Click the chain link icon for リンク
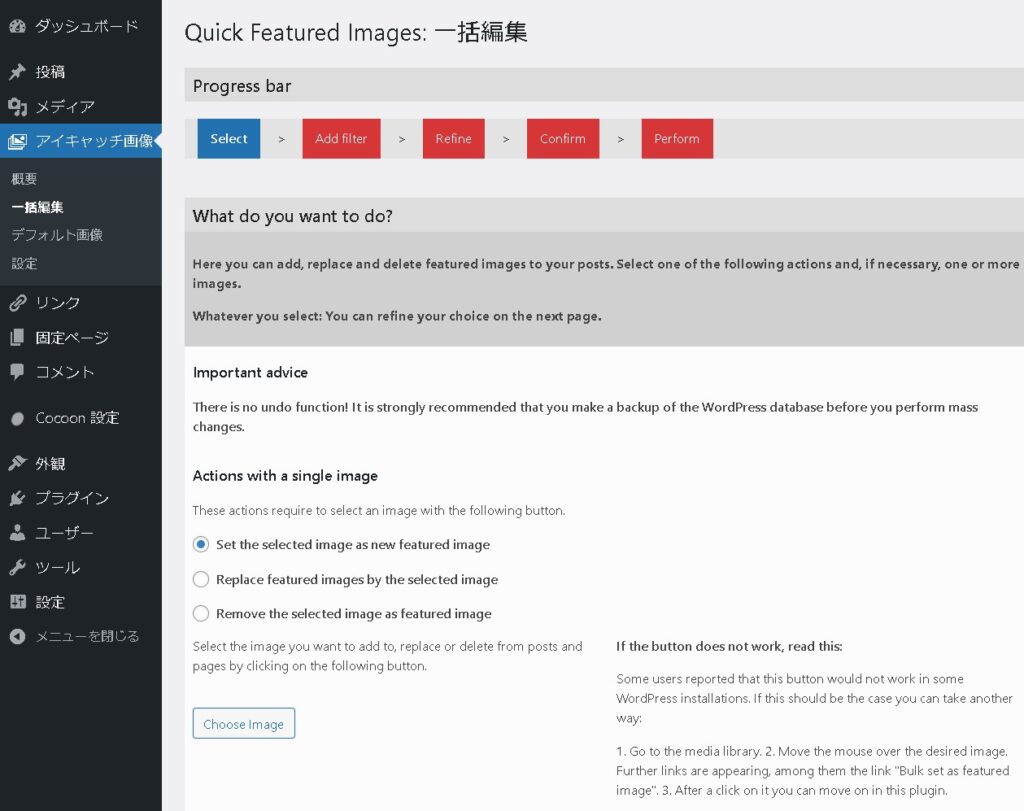 pos(17,303)
